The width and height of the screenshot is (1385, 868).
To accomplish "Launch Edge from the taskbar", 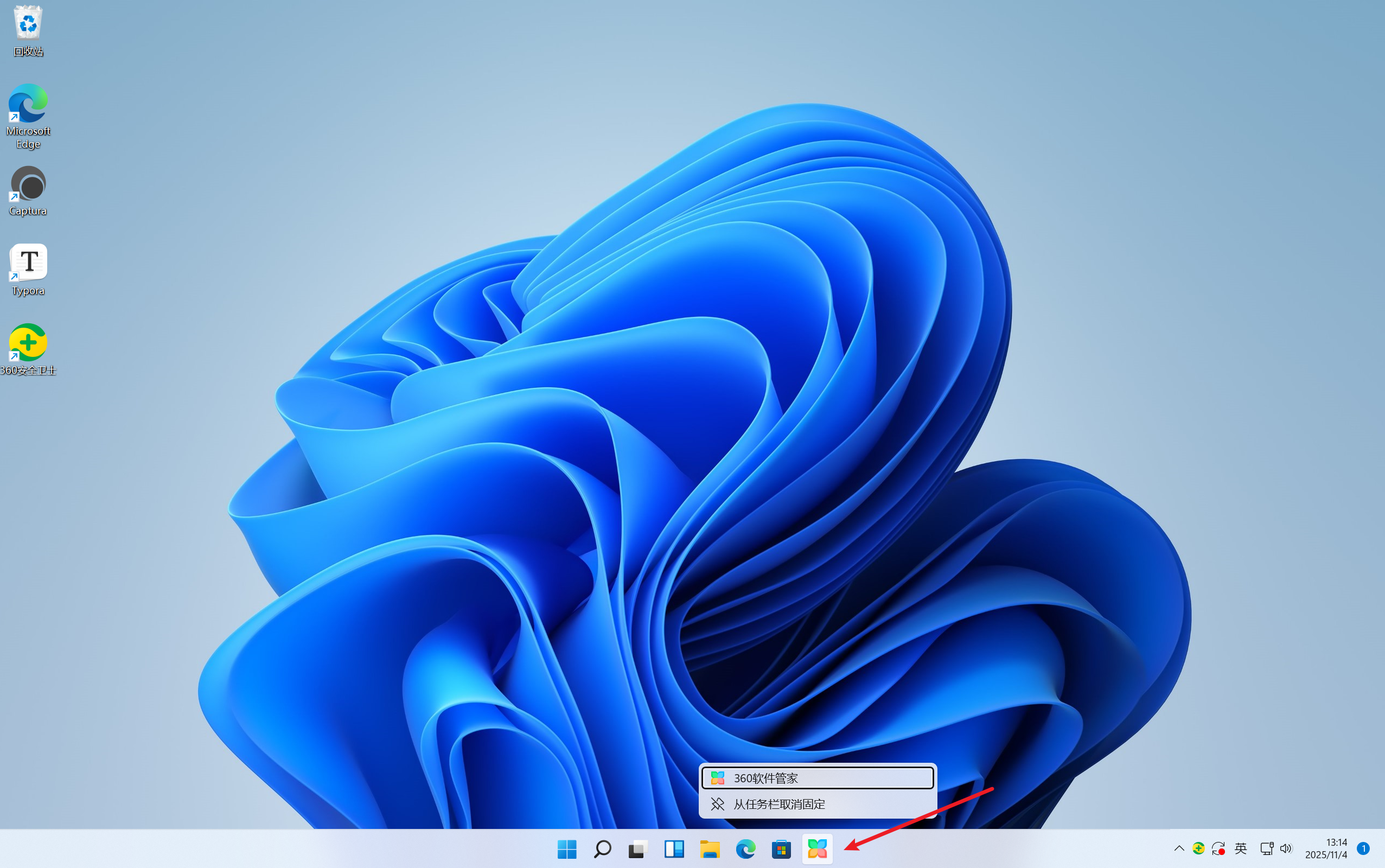I will pyautogui.click(x=745, y=848).
